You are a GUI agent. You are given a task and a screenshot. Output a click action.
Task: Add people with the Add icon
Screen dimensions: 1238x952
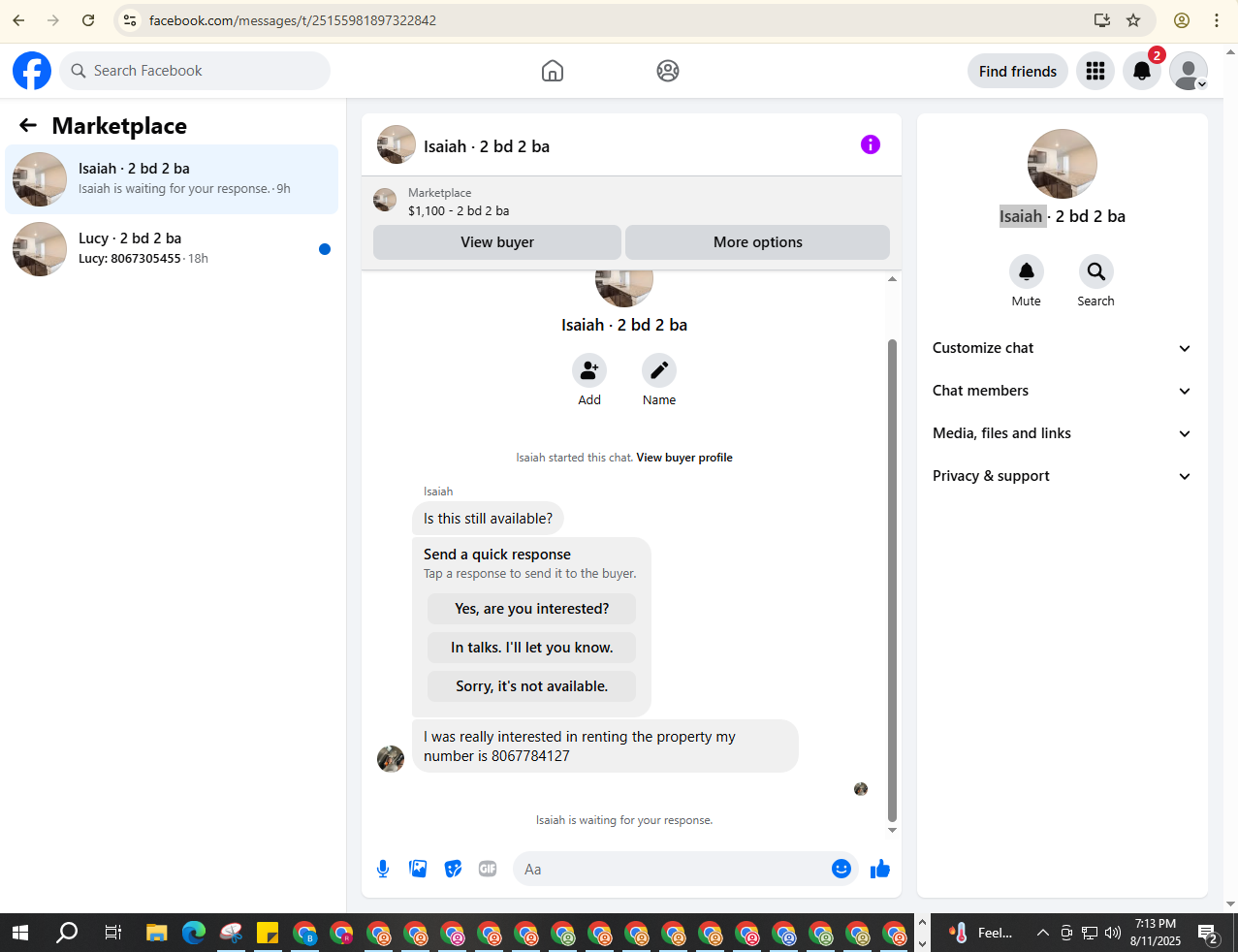pos(589,370)
